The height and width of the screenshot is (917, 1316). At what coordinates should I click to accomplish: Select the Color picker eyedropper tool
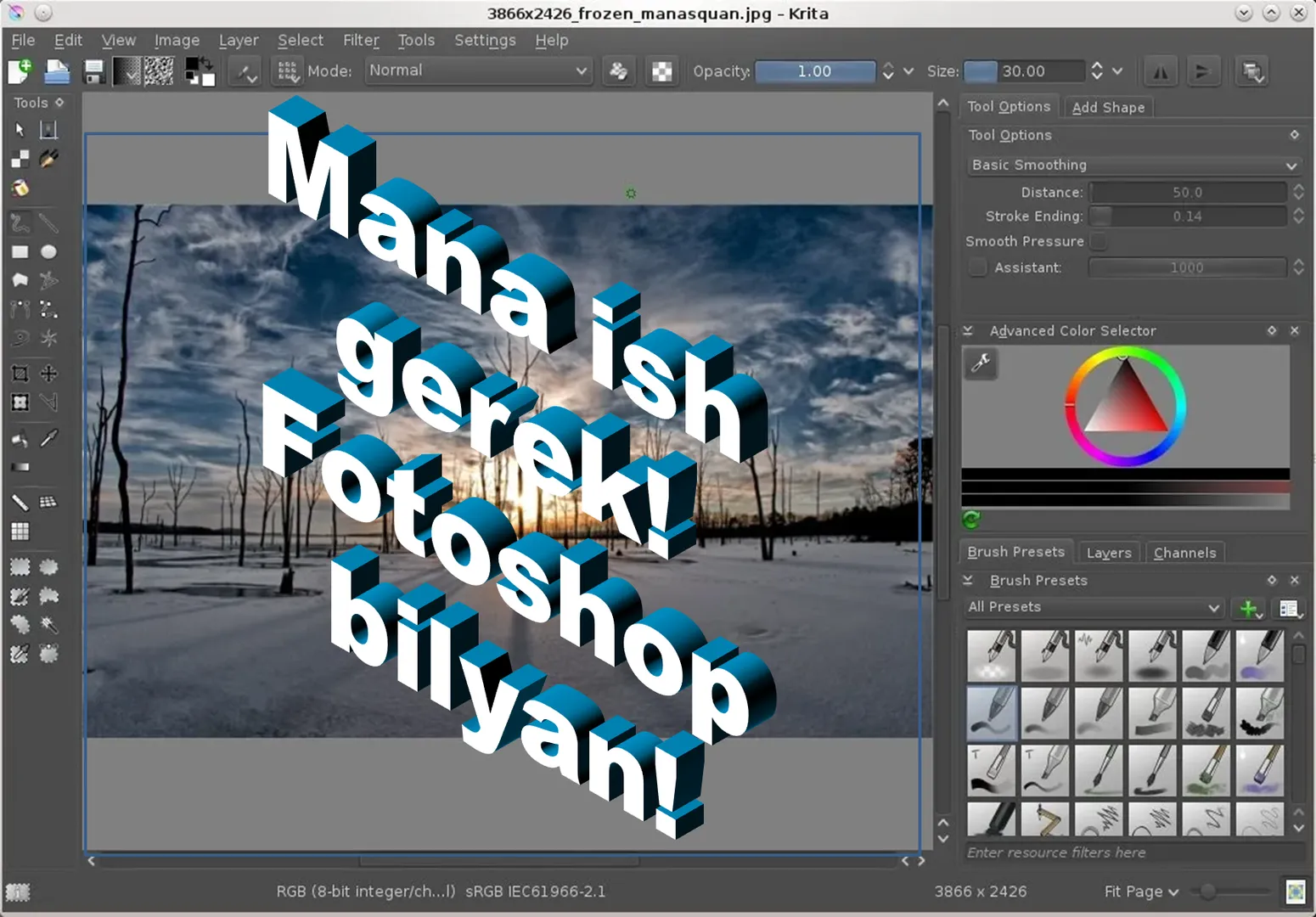48,439
